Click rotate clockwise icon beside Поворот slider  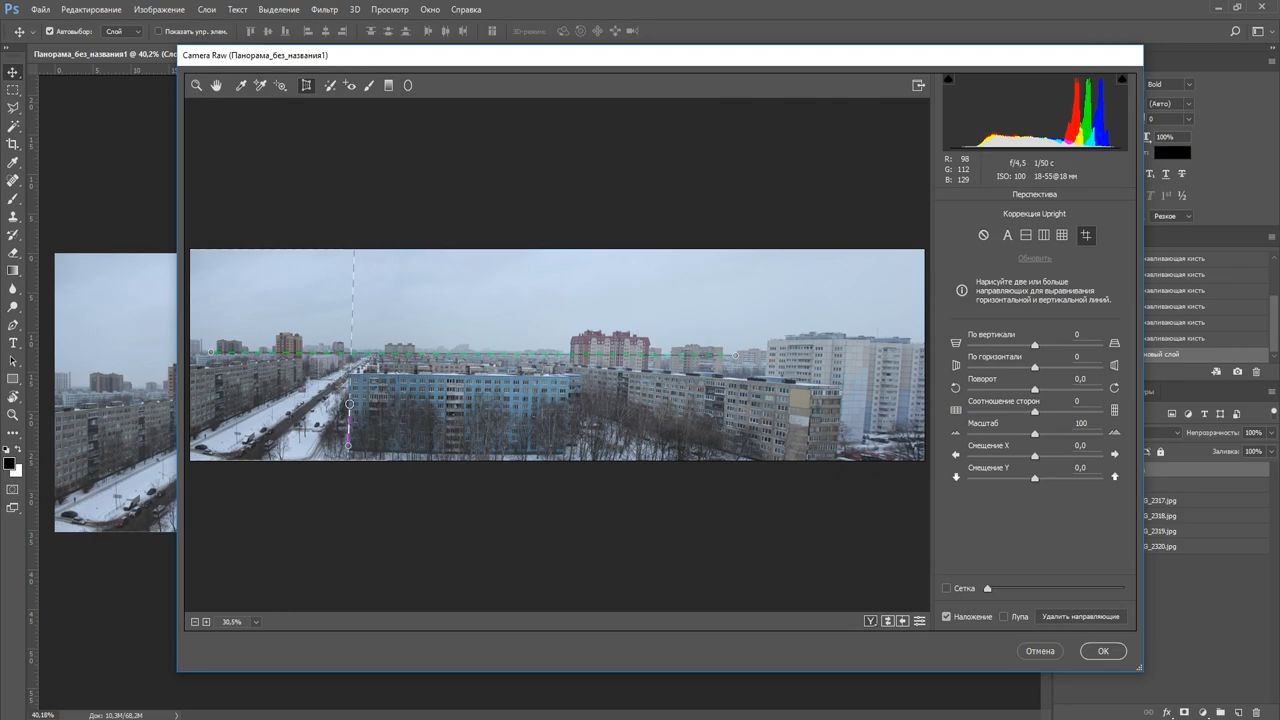1114,388
